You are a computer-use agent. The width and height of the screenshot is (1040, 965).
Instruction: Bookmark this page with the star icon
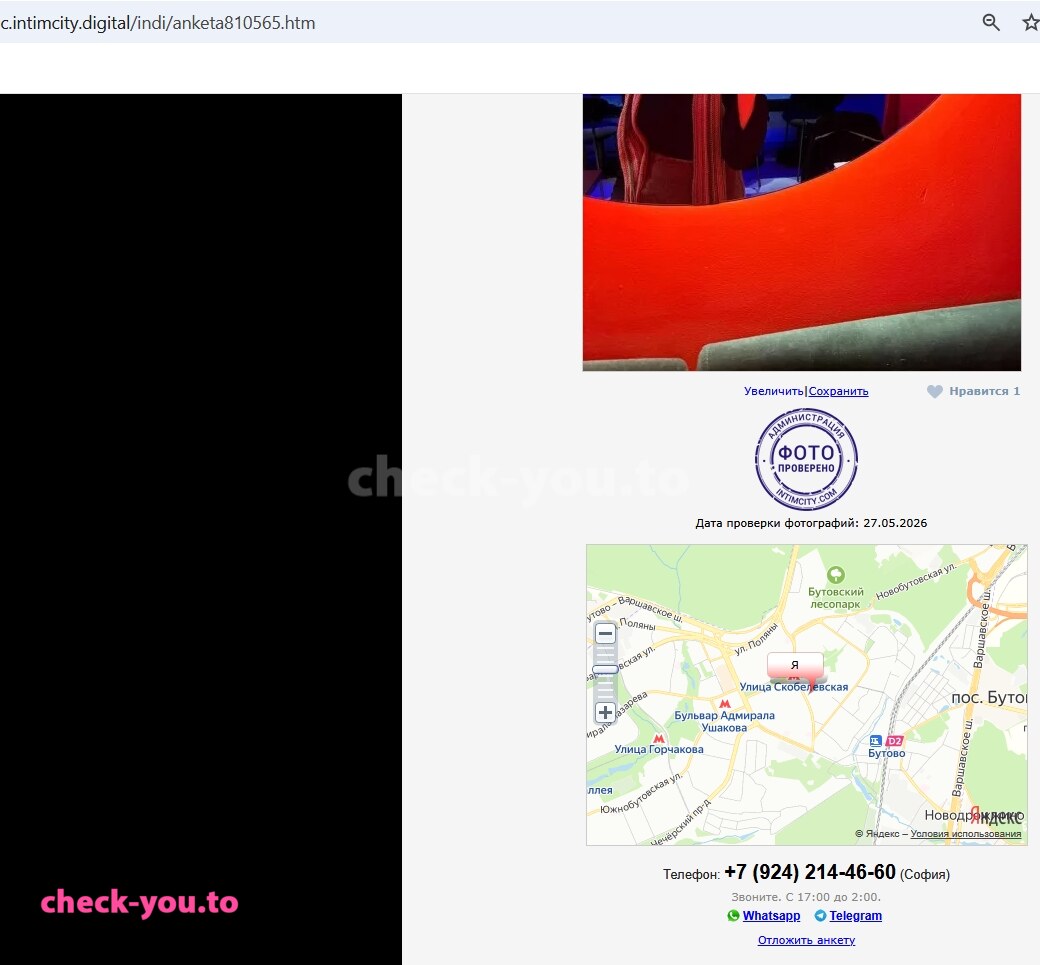[1030, 23]
